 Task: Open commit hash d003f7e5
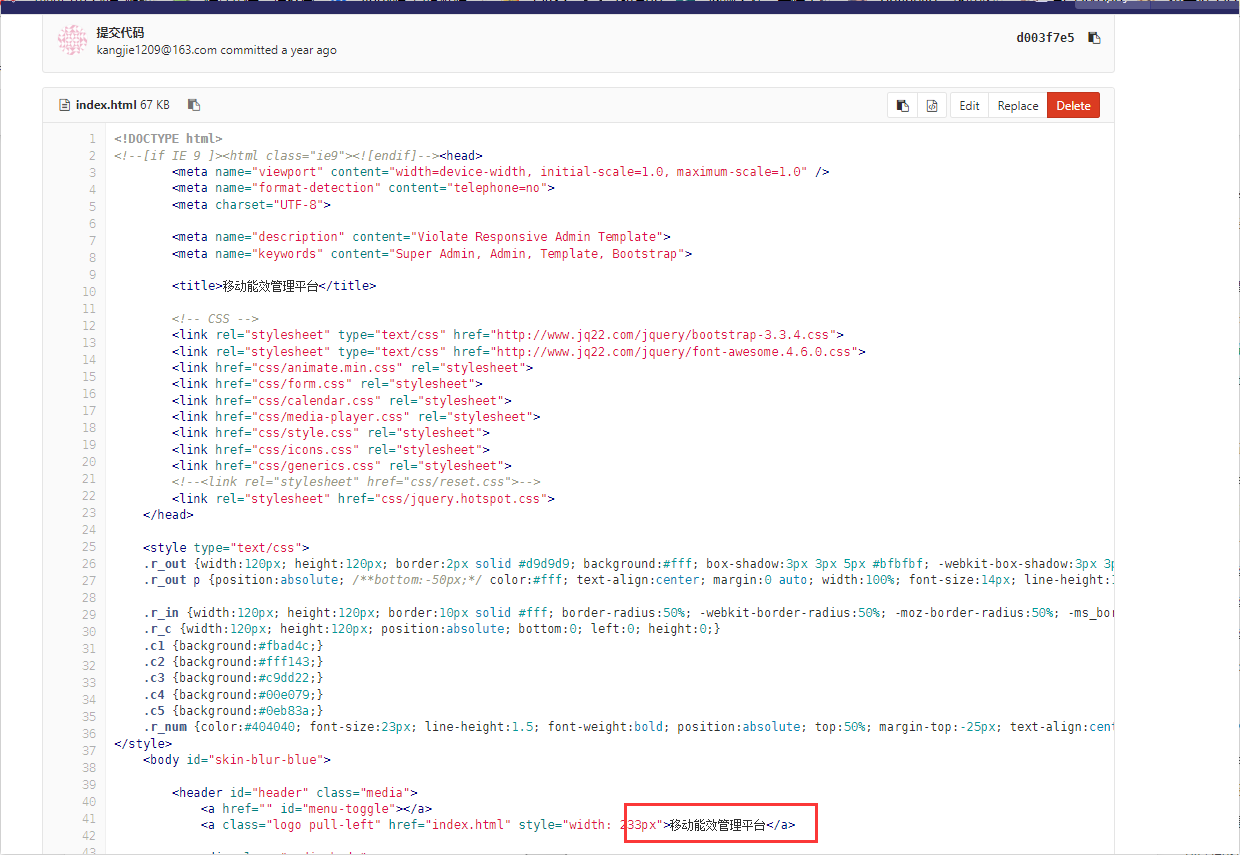[1045, 39]
